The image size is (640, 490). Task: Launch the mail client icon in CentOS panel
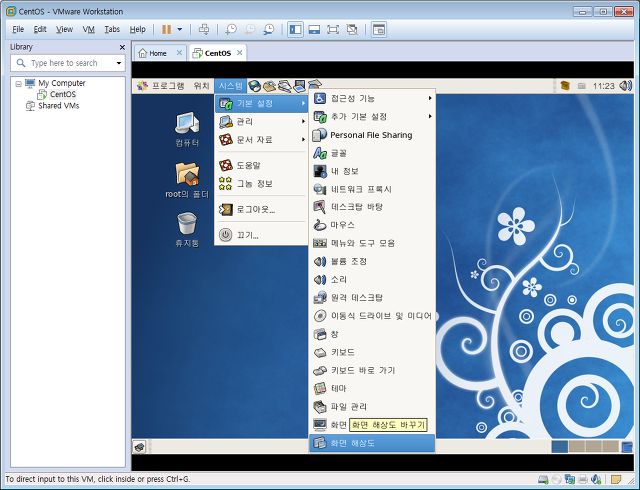(269, 86)
